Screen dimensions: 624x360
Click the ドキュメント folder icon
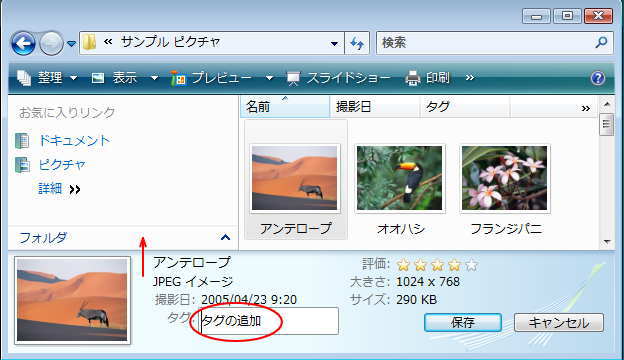(22, 141)
